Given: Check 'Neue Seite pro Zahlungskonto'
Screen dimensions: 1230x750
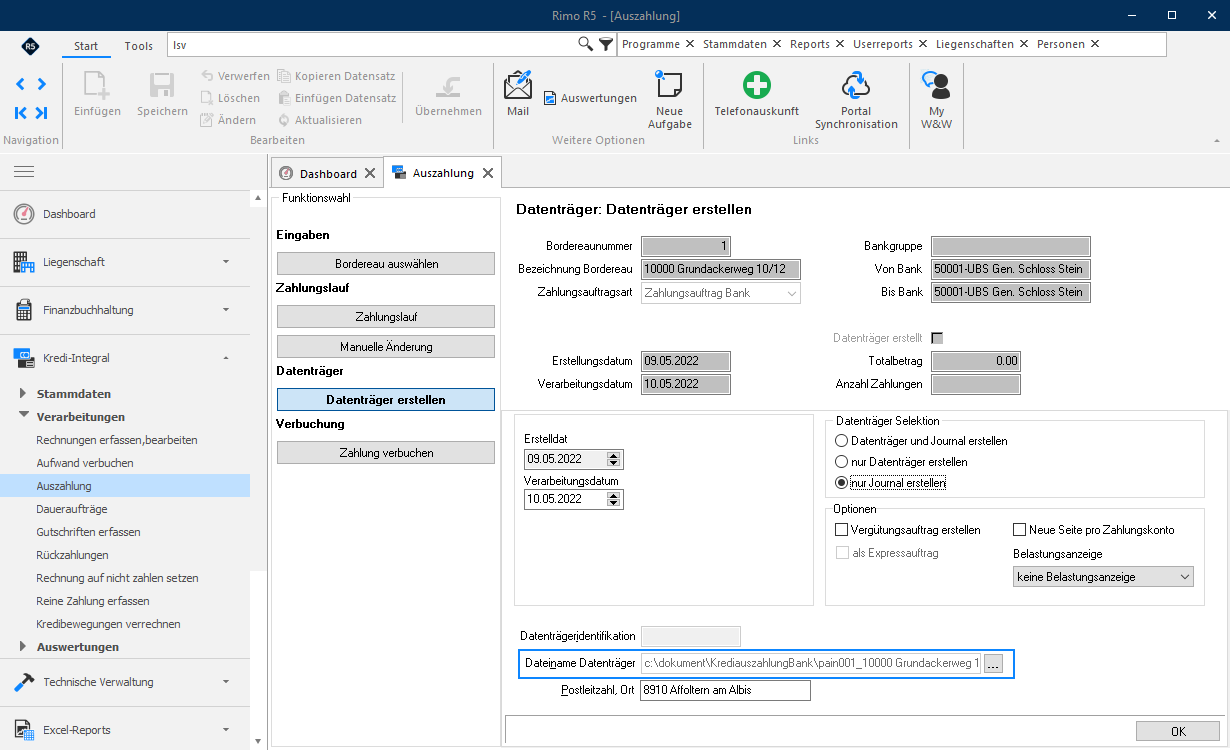Looking at the screenshot, I should point(1020,530).
